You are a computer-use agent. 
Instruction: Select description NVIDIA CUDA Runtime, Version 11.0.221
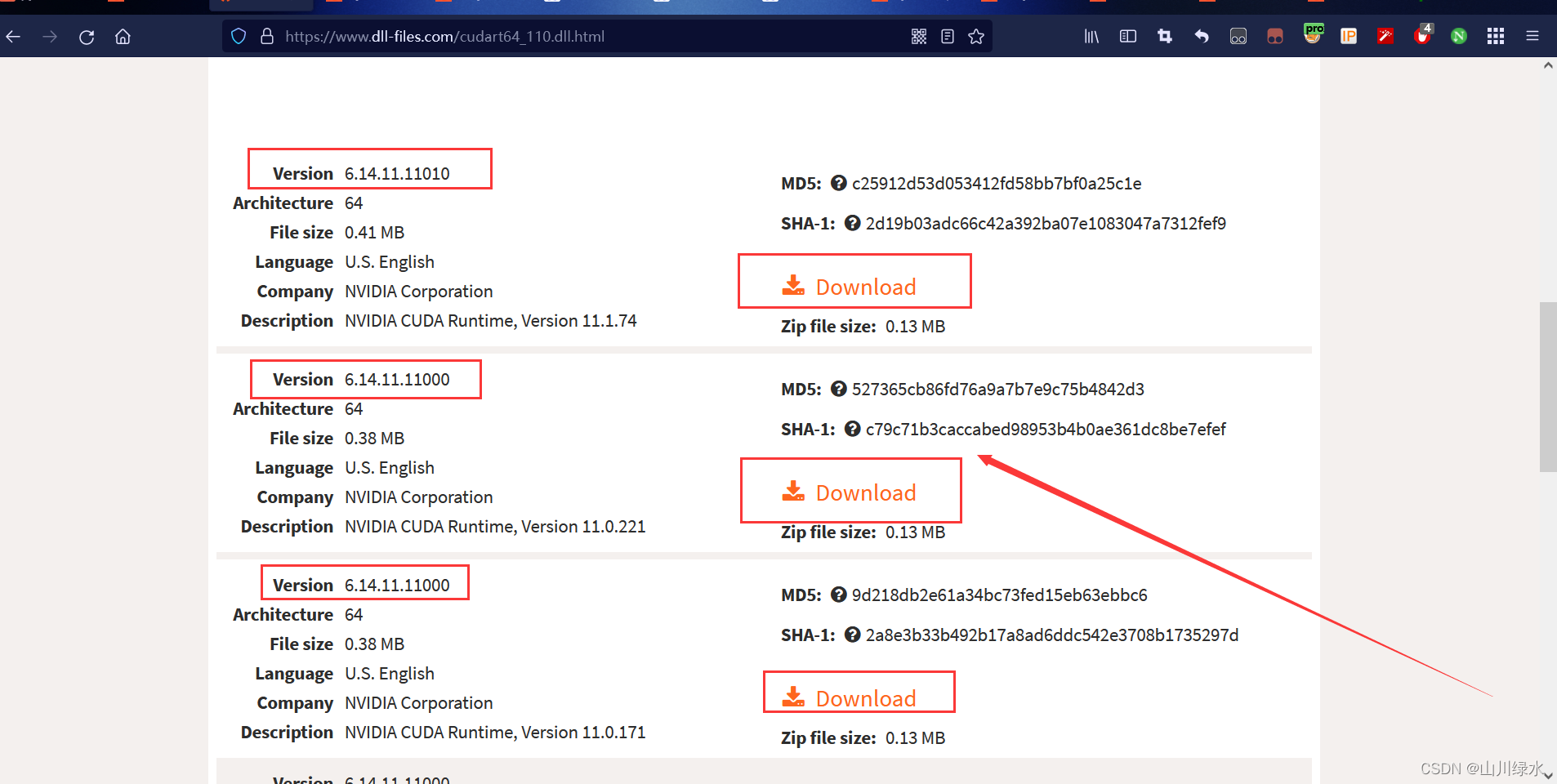point(495,527)
